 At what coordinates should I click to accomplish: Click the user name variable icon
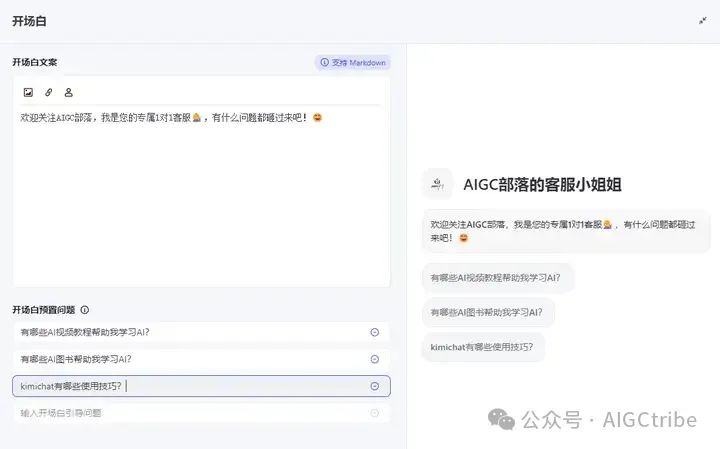[x=68, y=92]
